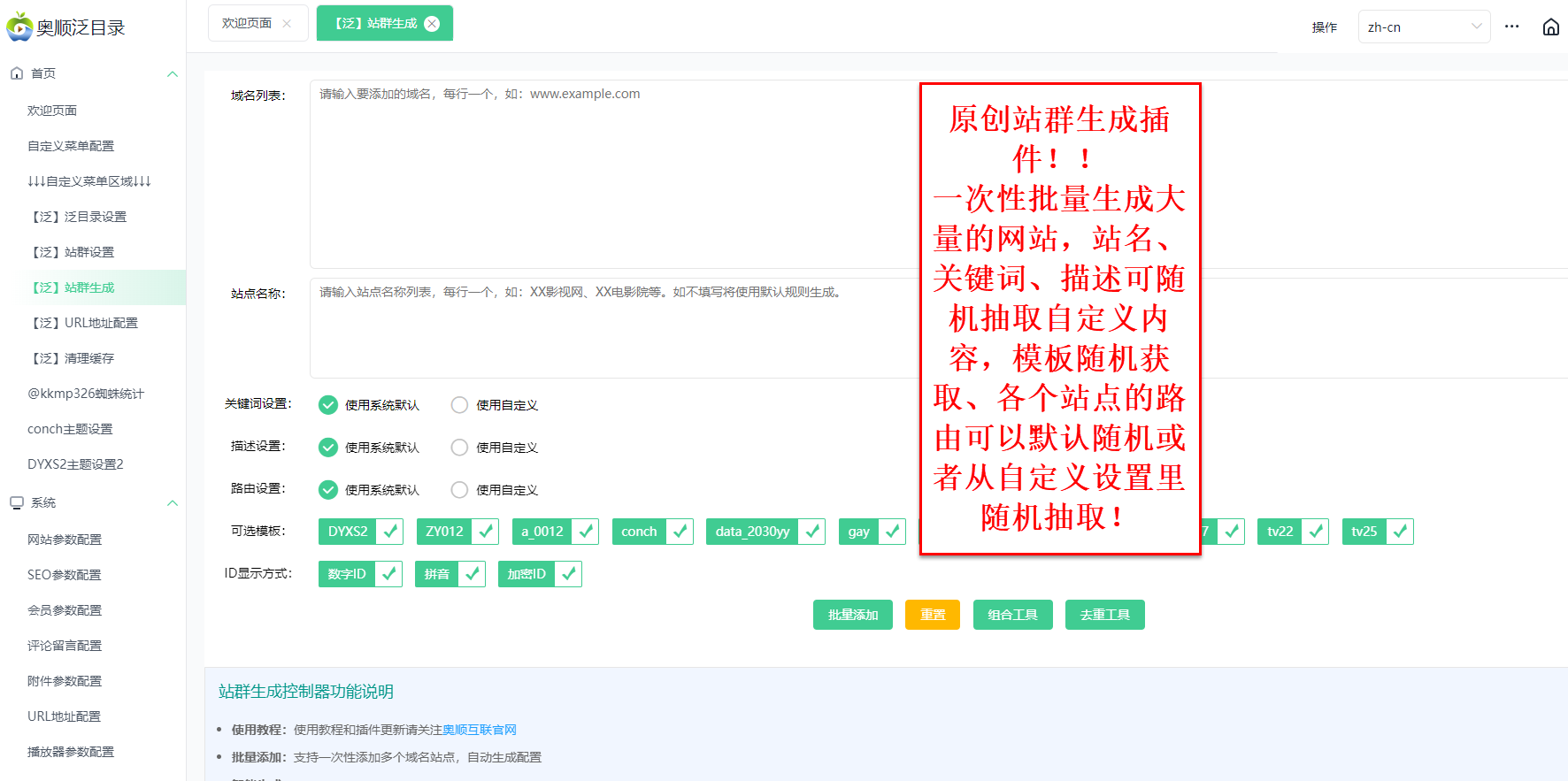1568x781 pixels.
Task: Click the home icon beside 首页
Action: pos(17,73)
